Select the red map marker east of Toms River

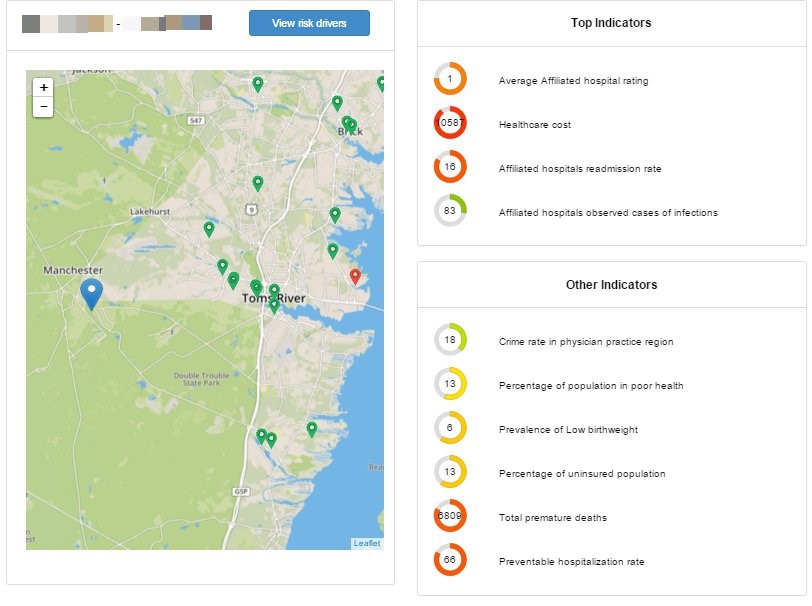[355, 277]
